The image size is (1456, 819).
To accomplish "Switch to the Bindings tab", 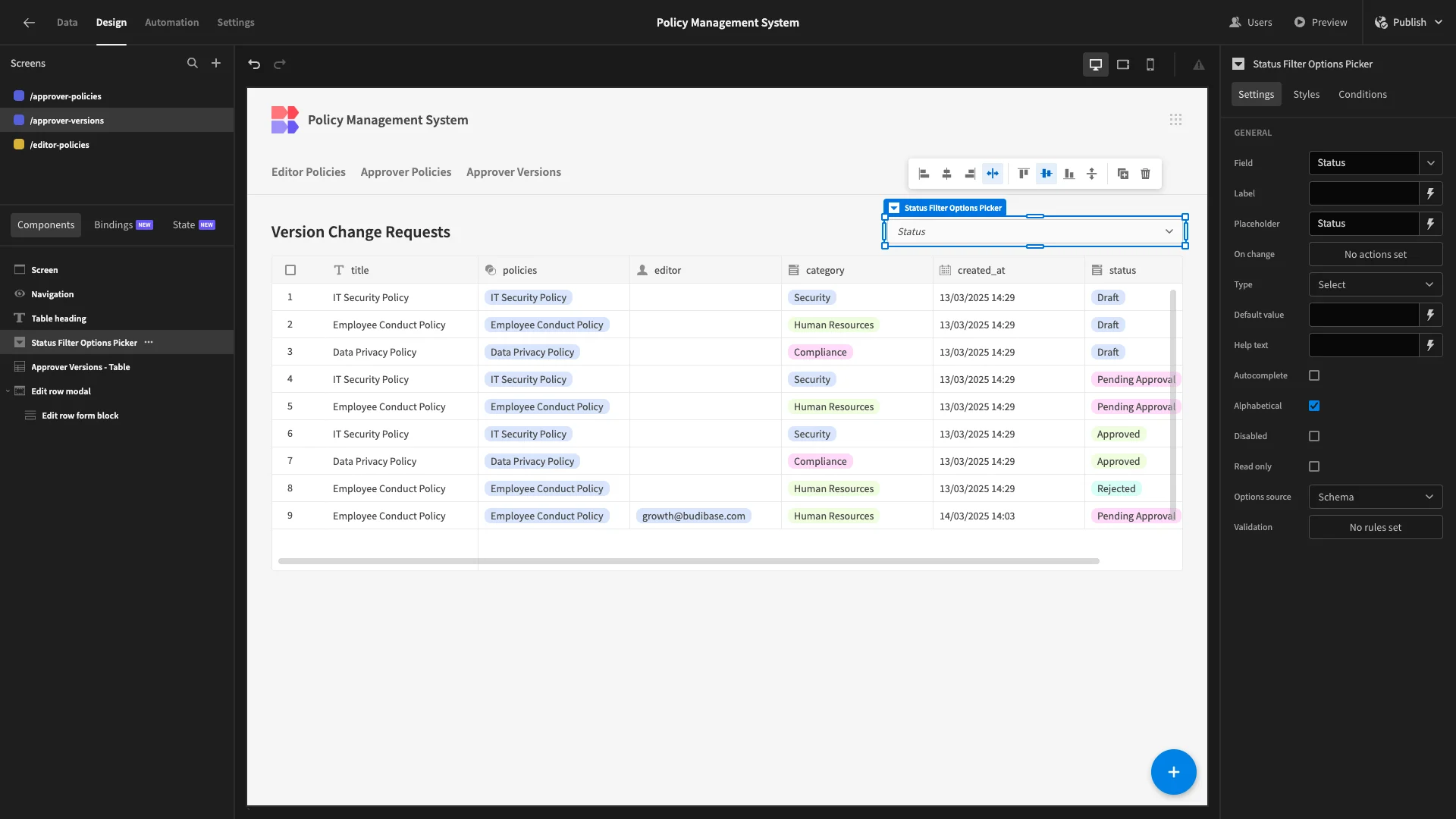I will pos(124,225).
